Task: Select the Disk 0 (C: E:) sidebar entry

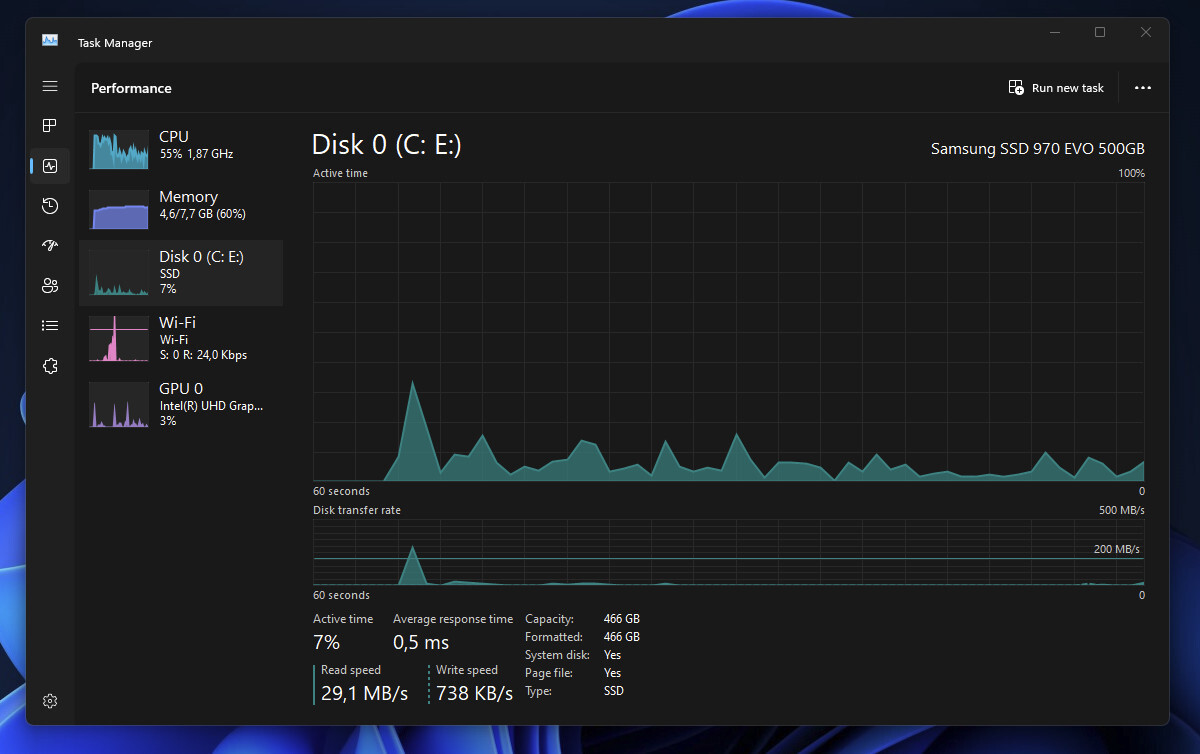Action: 181,273
